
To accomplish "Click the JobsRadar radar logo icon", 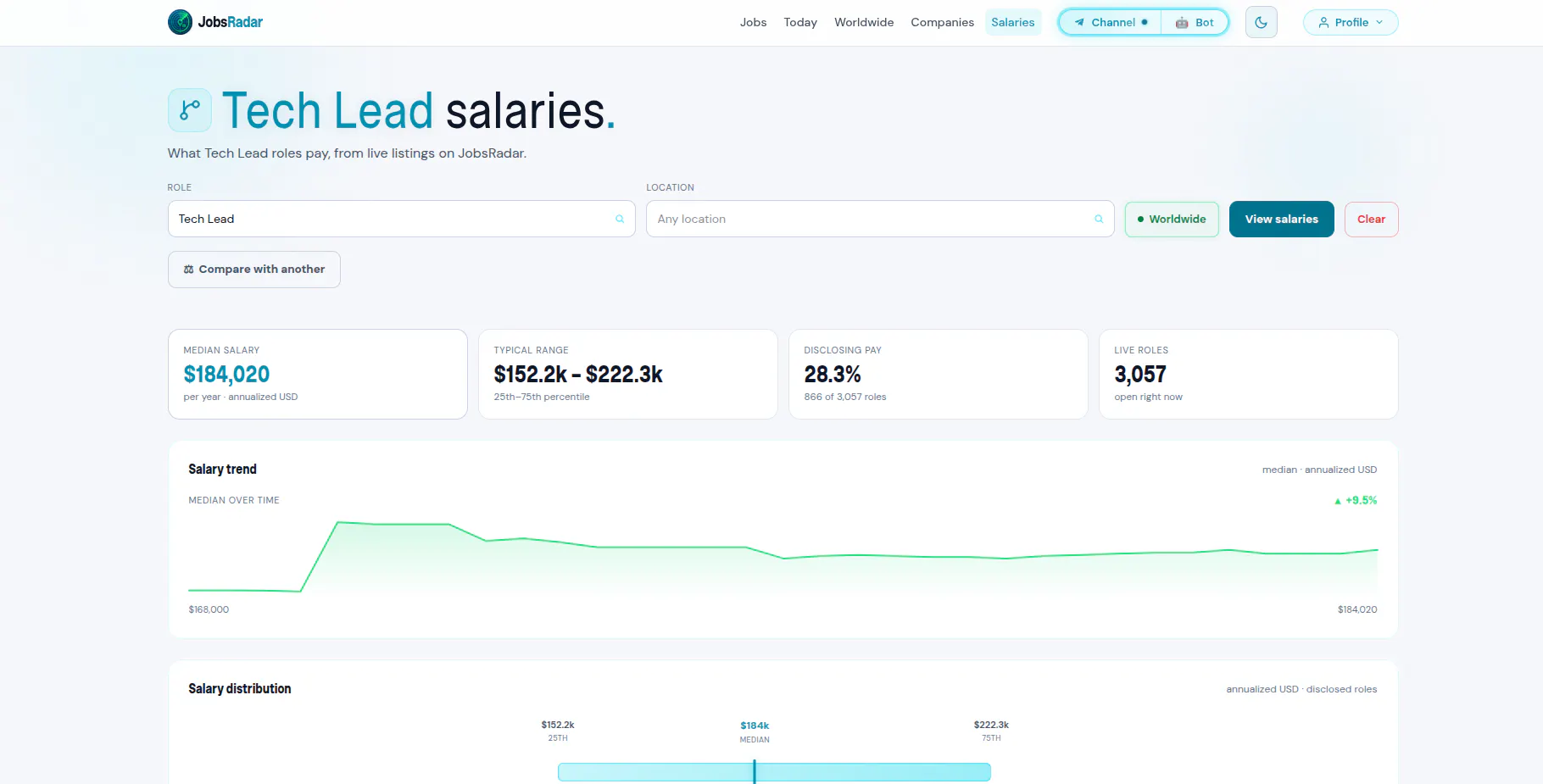I will [x=180, y=22].
